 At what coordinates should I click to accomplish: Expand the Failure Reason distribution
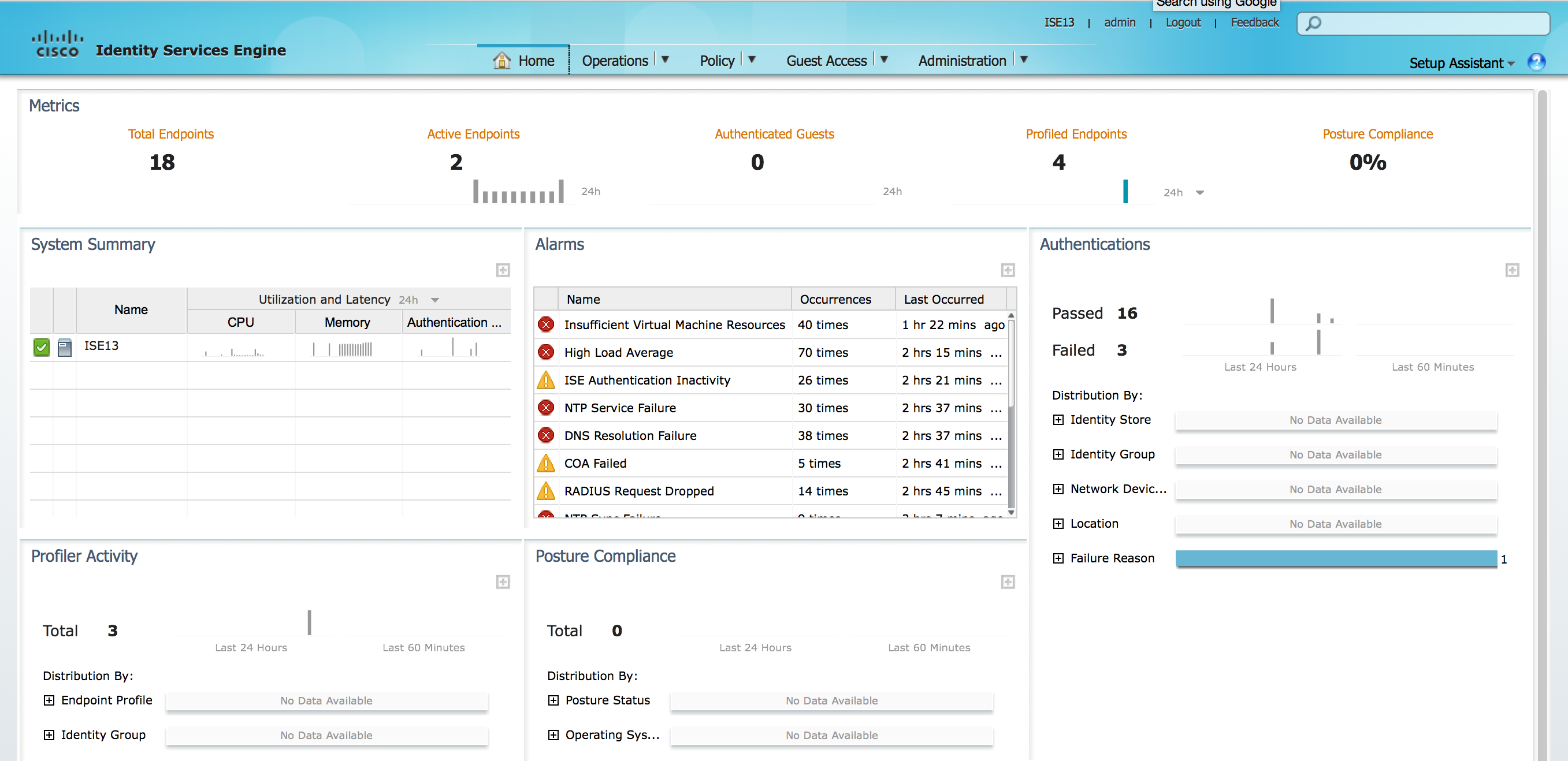pos(1058,558)
